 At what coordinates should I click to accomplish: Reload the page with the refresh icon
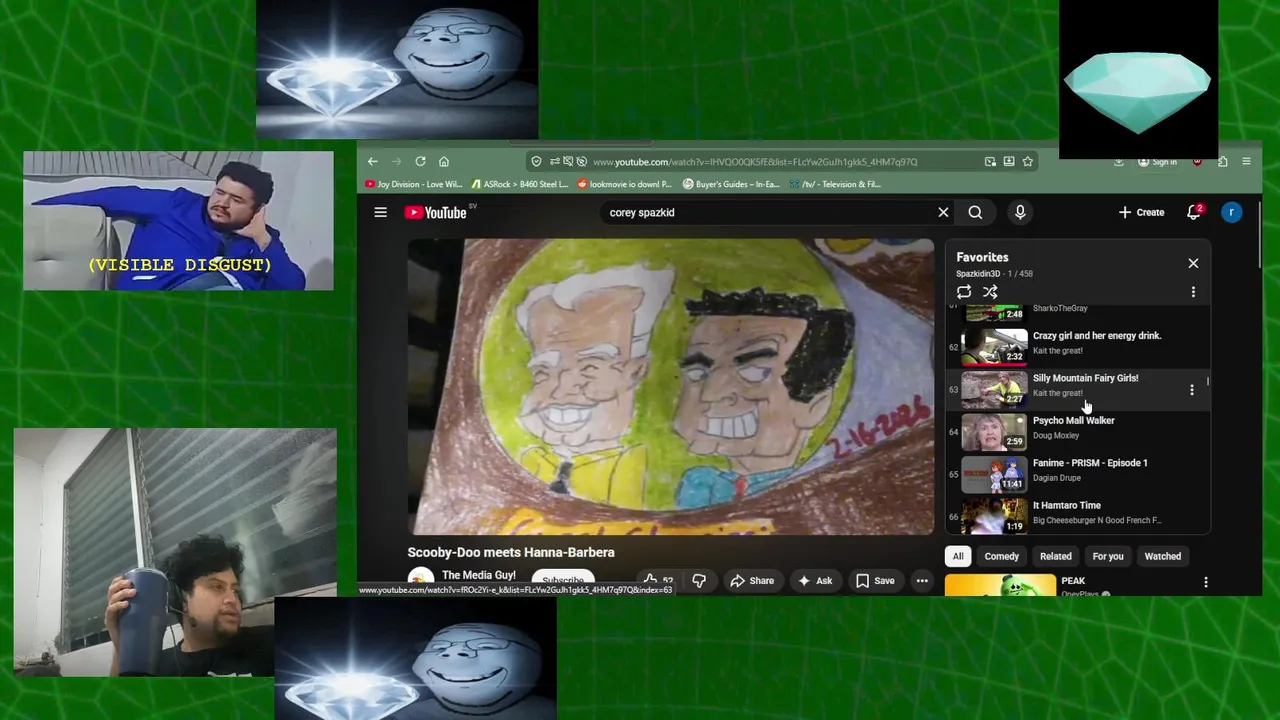pyautogui.click(x=420, y=161)
